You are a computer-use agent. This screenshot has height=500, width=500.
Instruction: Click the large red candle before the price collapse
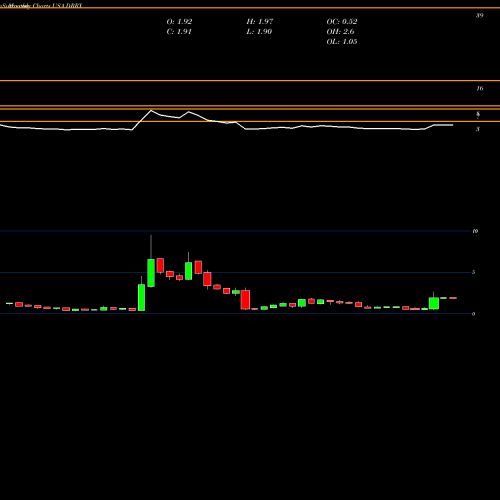point(246,299)
